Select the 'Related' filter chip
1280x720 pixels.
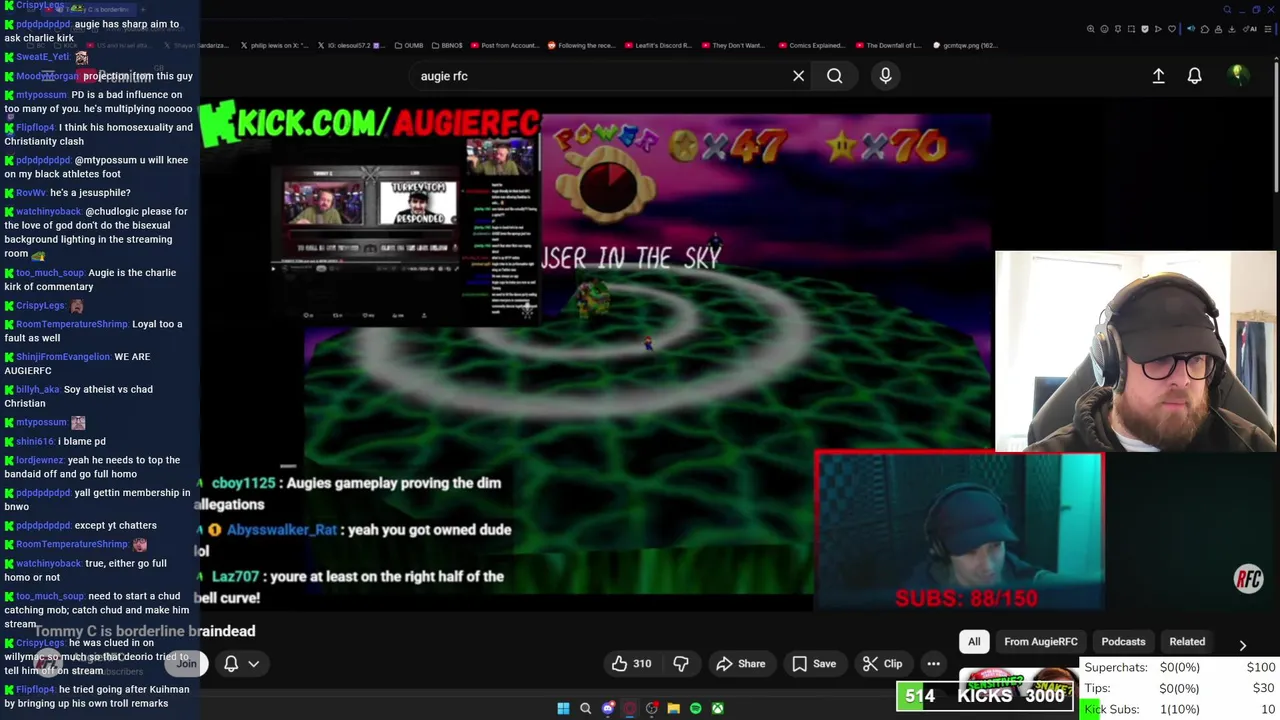click(1187, 642)
